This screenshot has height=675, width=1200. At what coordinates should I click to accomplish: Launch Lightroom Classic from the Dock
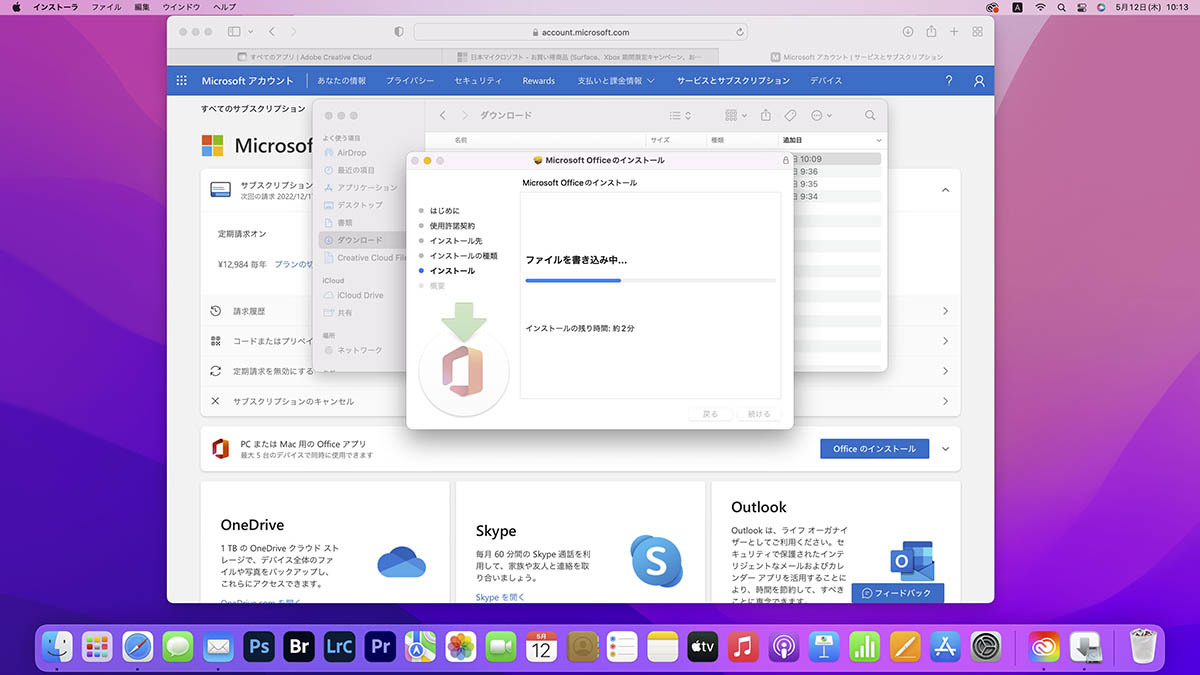point(340,647)
